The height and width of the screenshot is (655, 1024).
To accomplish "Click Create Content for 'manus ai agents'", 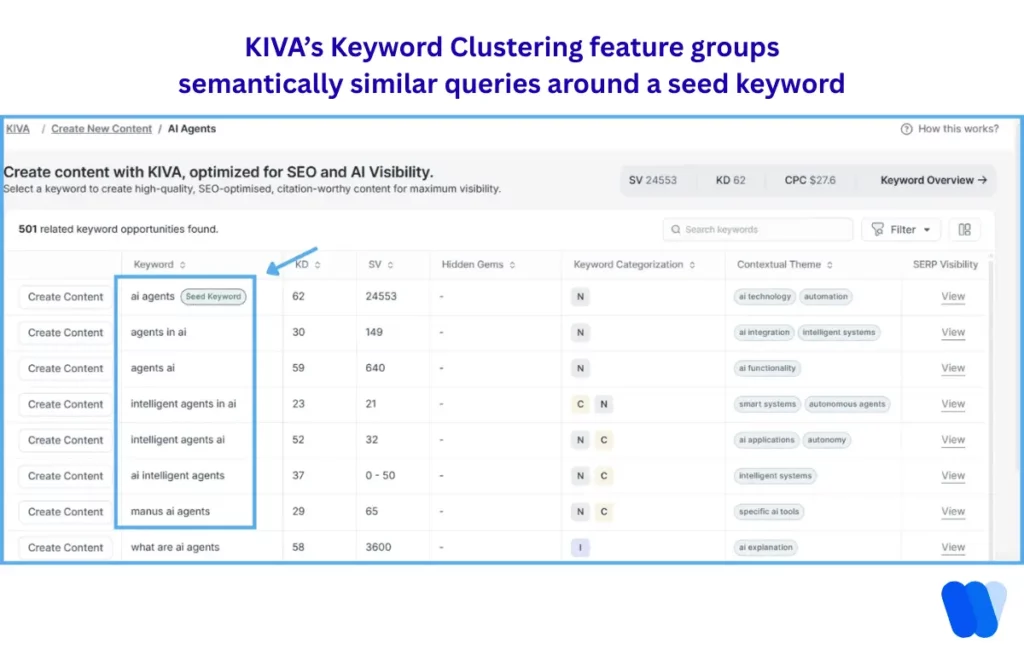I will pos(65,511).
